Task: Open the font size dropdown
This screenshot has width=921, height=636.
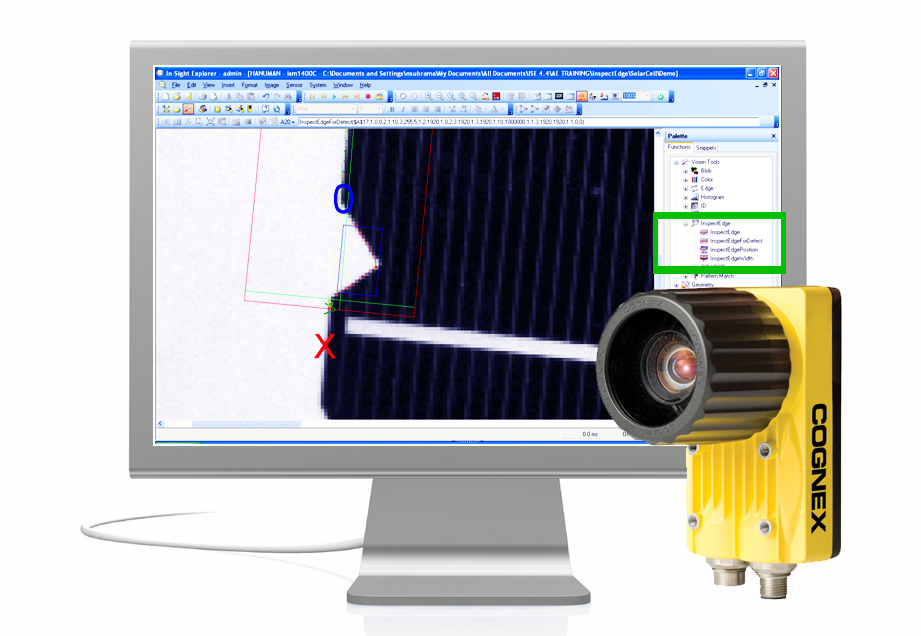Action: click(x=379, y=109)
